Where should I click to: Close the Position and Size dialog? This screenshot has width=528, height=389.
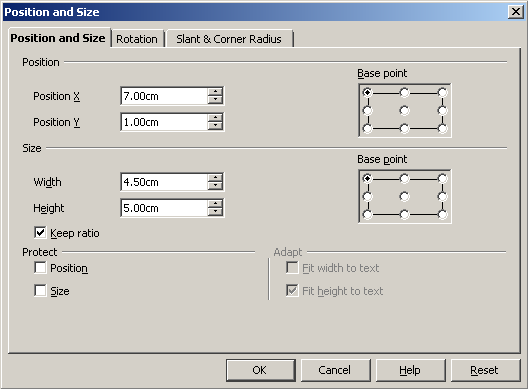click(515, 12)
